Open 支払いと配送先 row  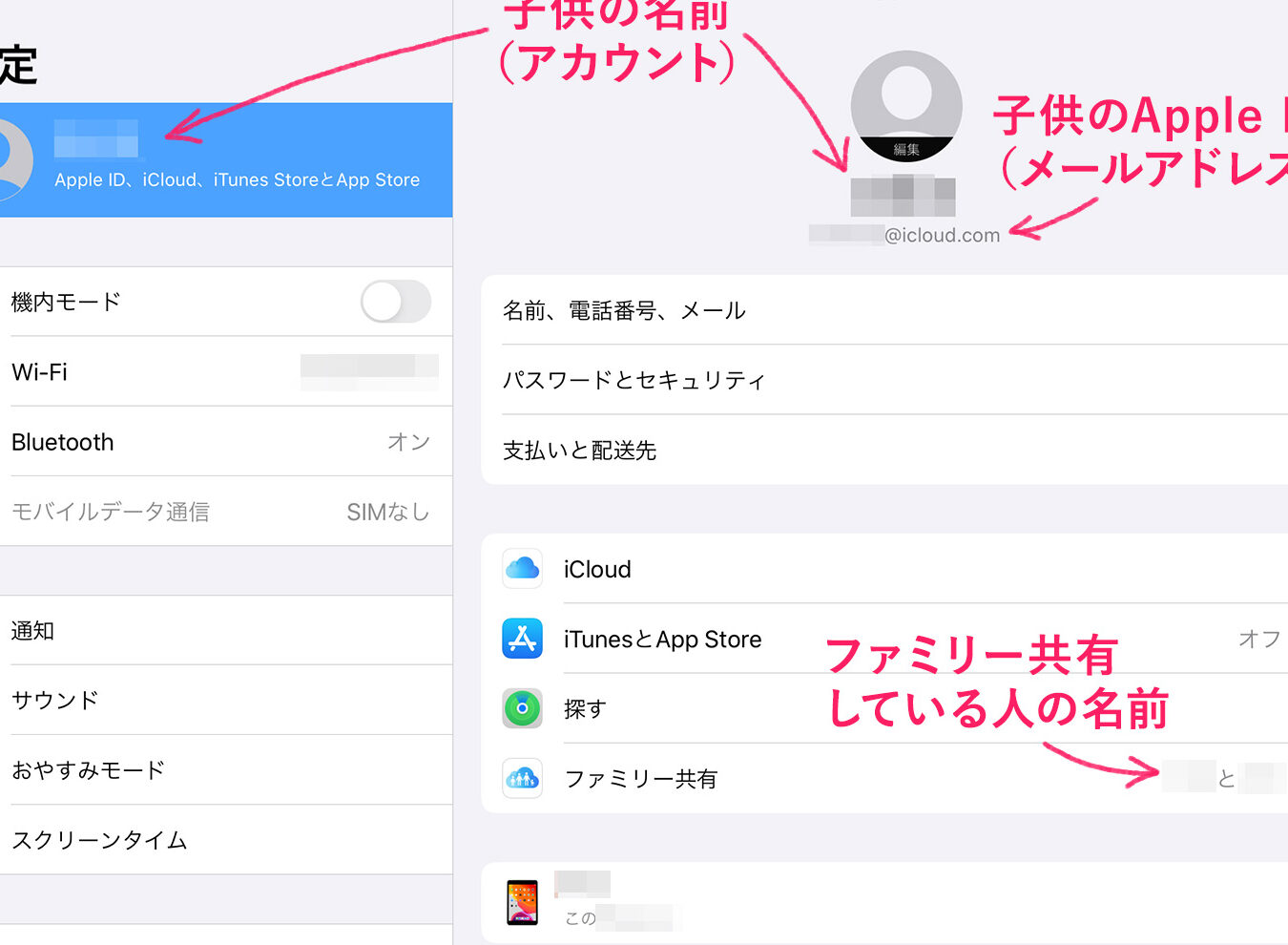(884, 450)
